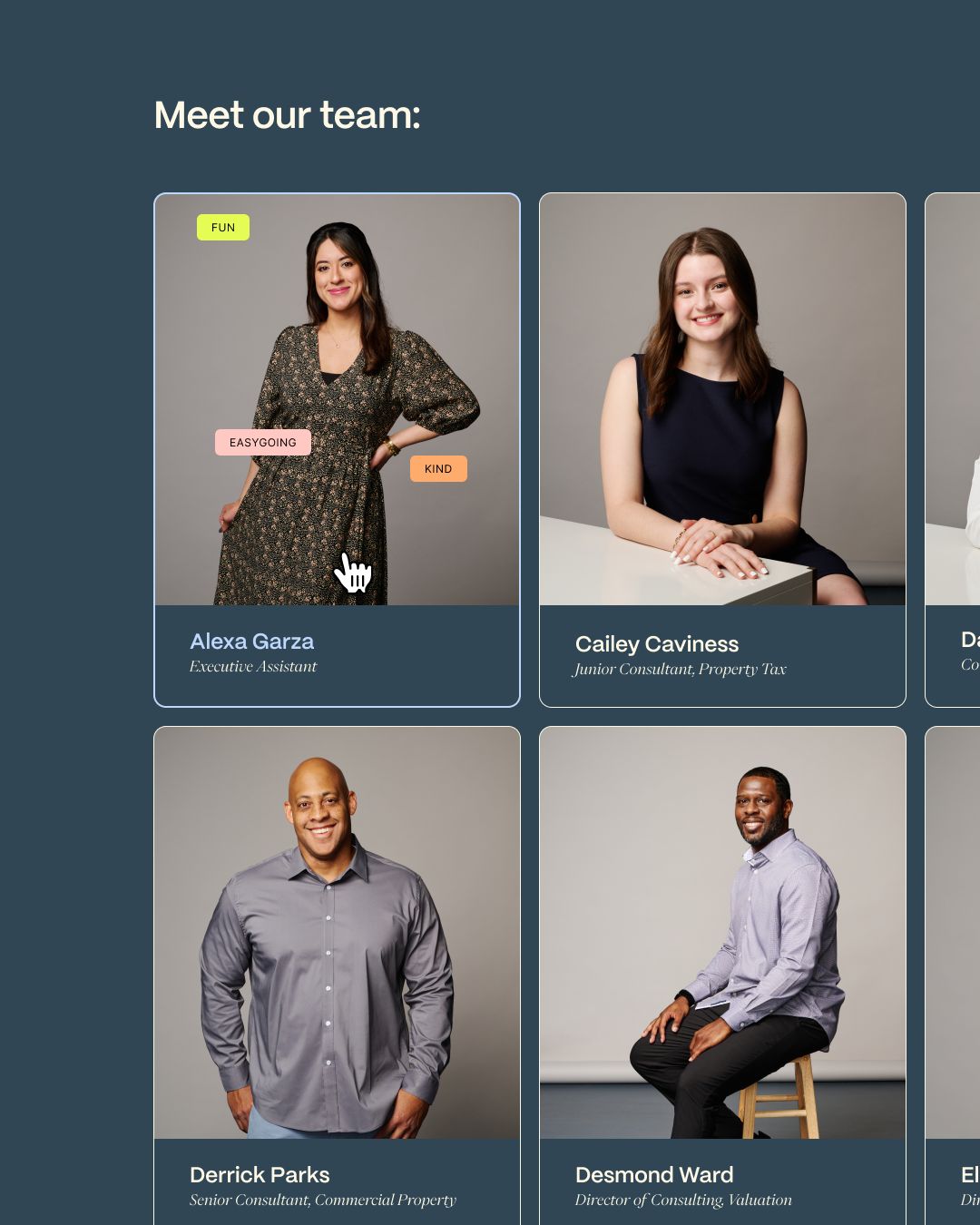This screenshot has width=980, height=1225.
Task: Click the Meet our team heading
Action: 288,115
